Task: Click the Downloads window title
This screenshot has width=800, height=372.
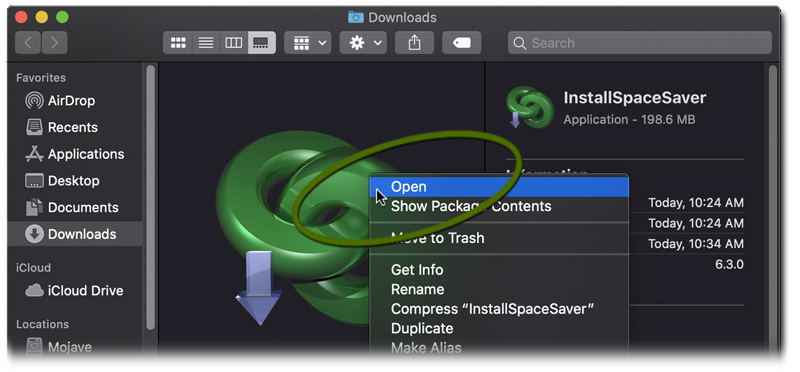Action: click(402, 17)
